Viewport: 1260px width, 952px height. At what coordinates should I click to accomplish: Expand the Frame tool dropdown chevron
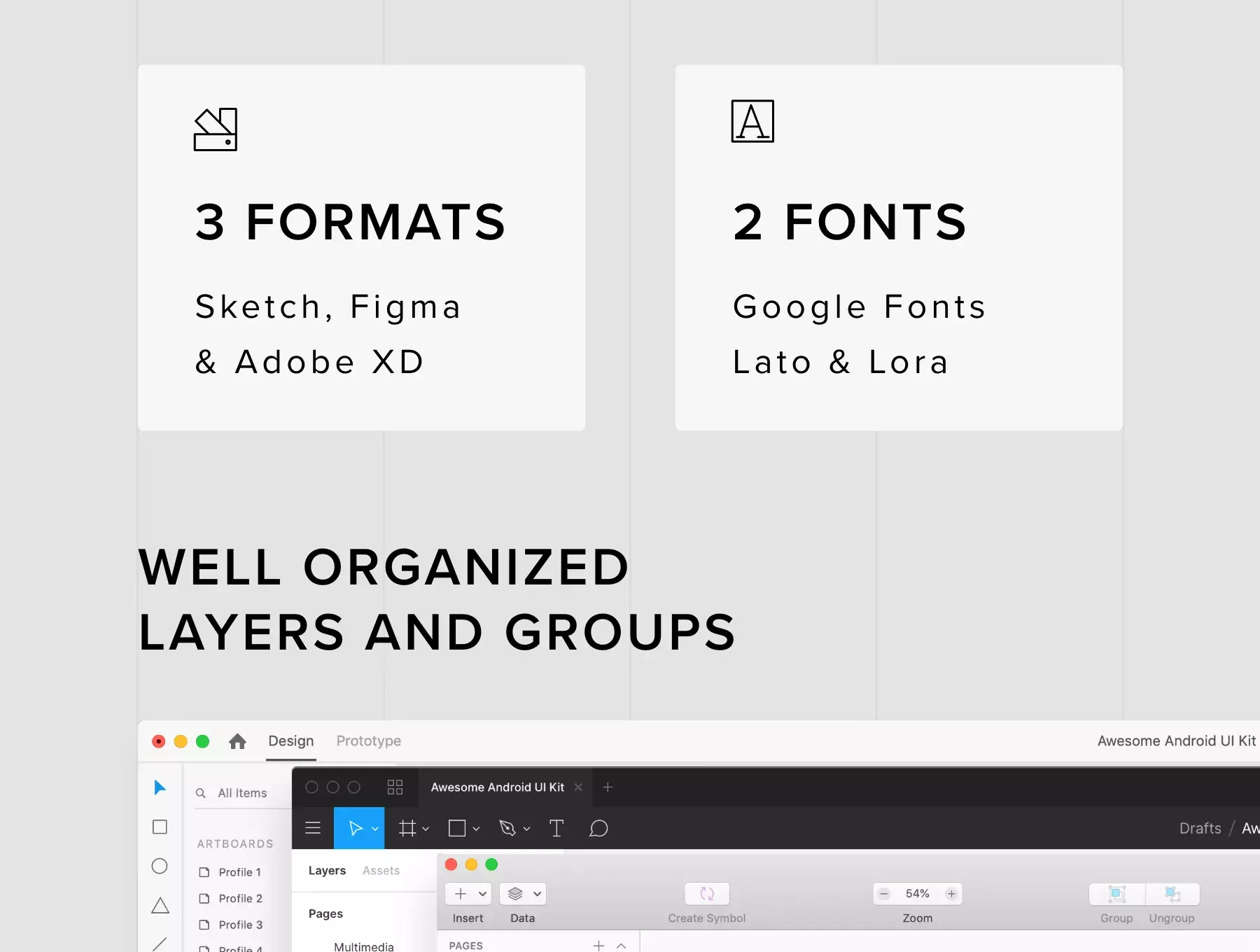(426, 829)
